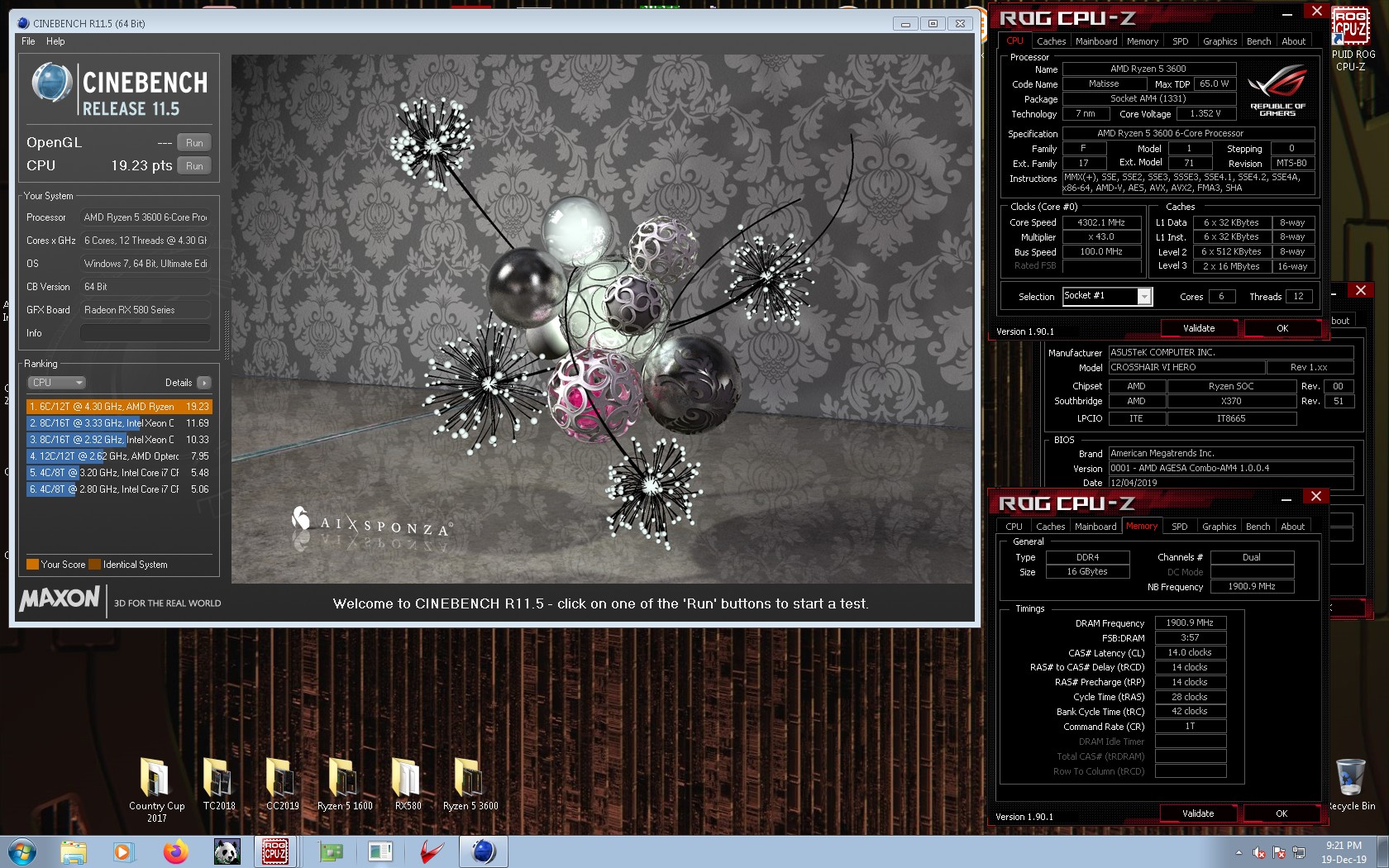Open the RX580 desktop folder
The height and width of the screenshot is (868, 1389).
[x=408, y=784]
